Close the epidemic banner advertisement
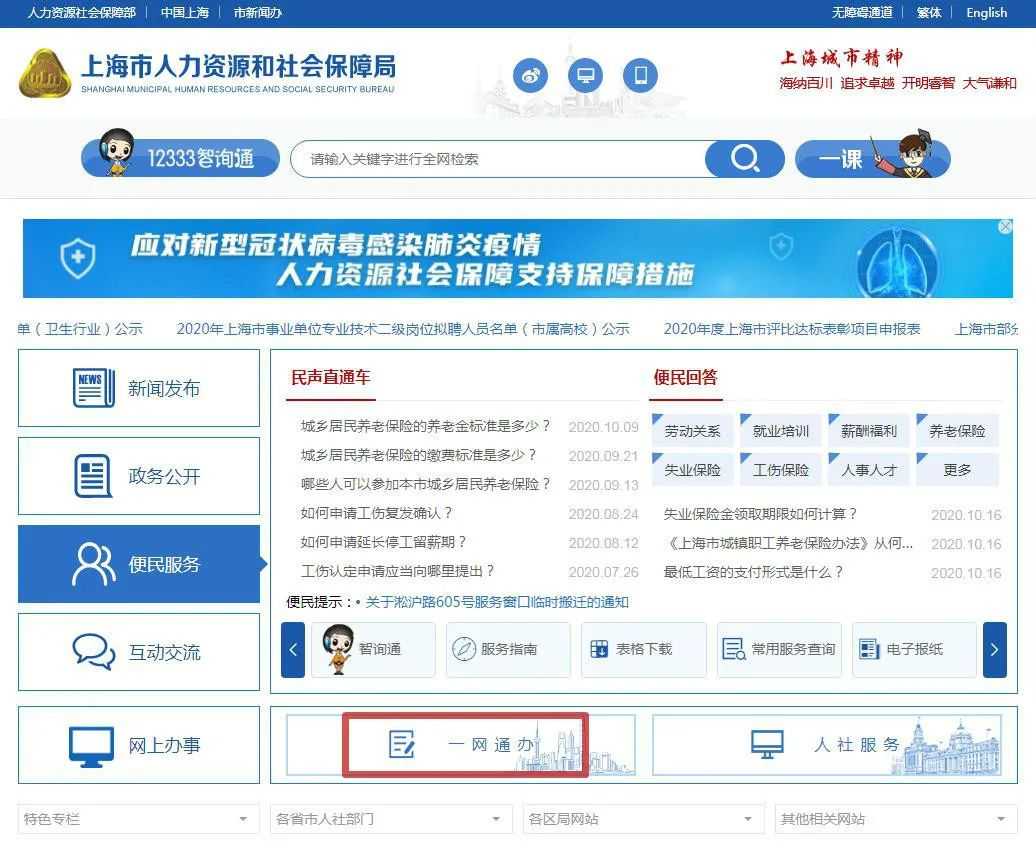The width and height of the screenshot is (1036, 849). click(1005, 228)
